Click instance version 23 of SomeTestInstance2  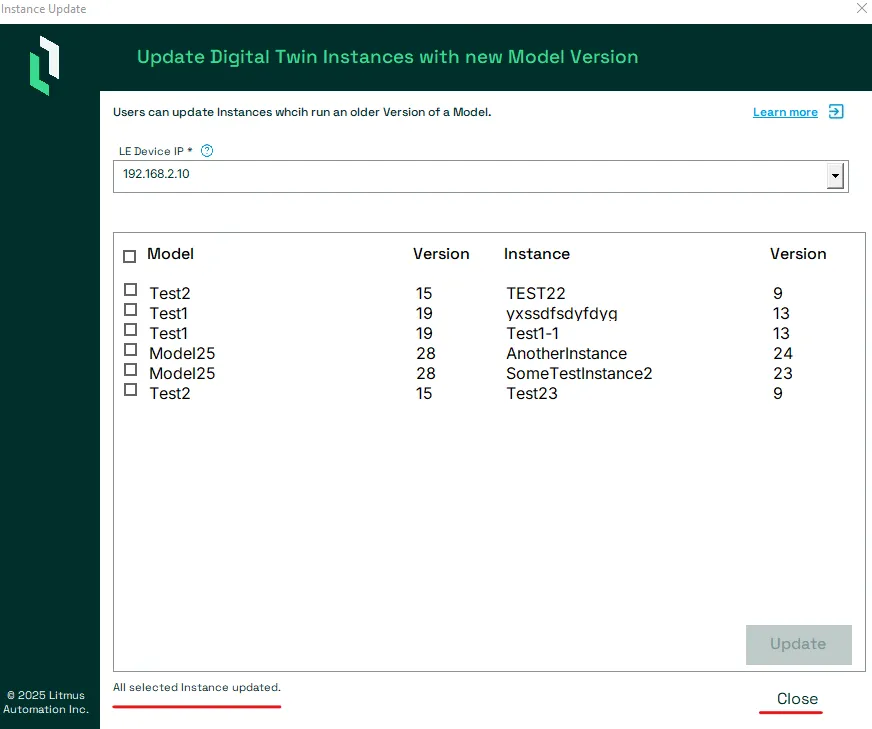pos(783,373)
